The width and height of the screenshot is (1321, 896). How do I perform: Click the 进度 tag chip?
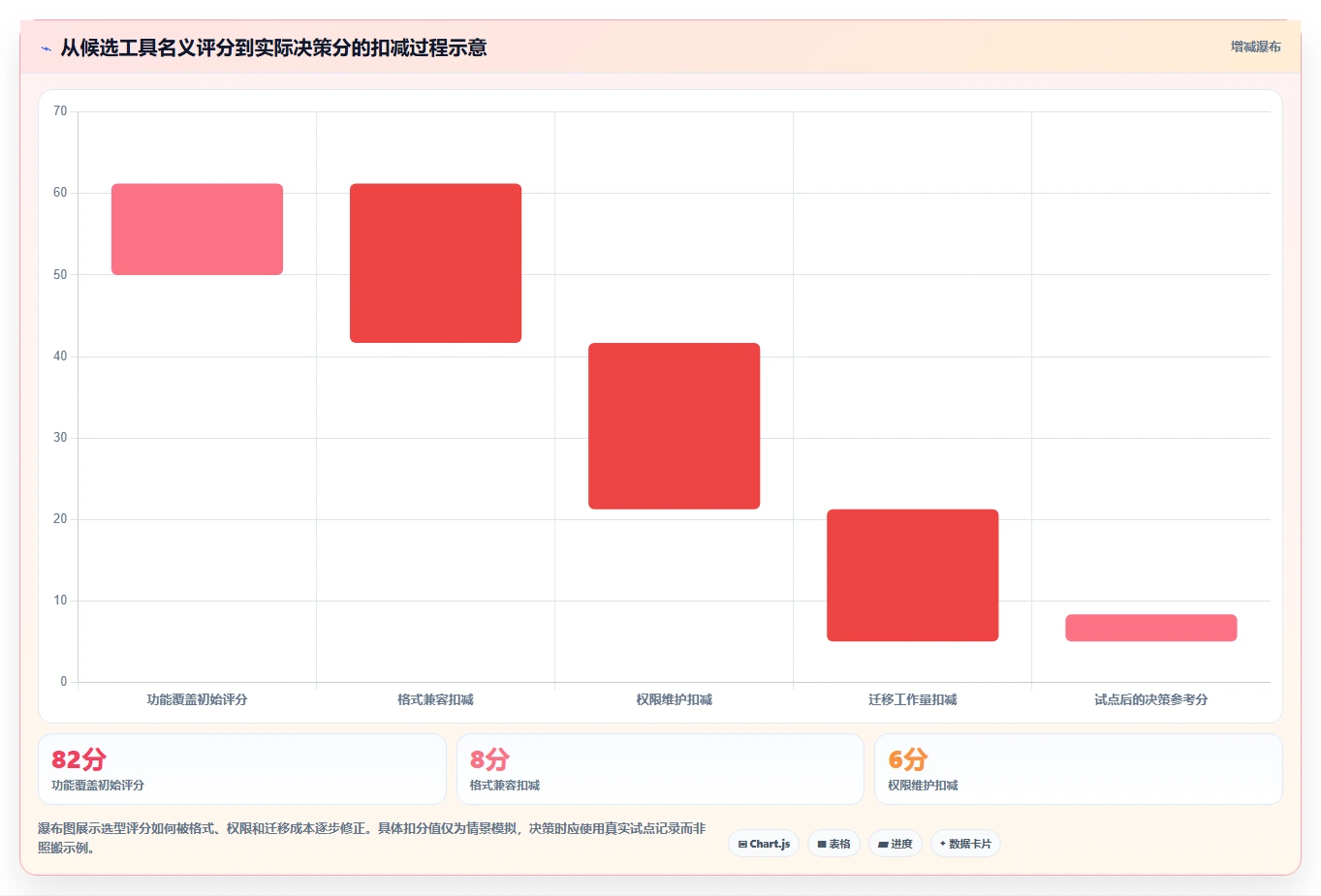tap(896, 844)
